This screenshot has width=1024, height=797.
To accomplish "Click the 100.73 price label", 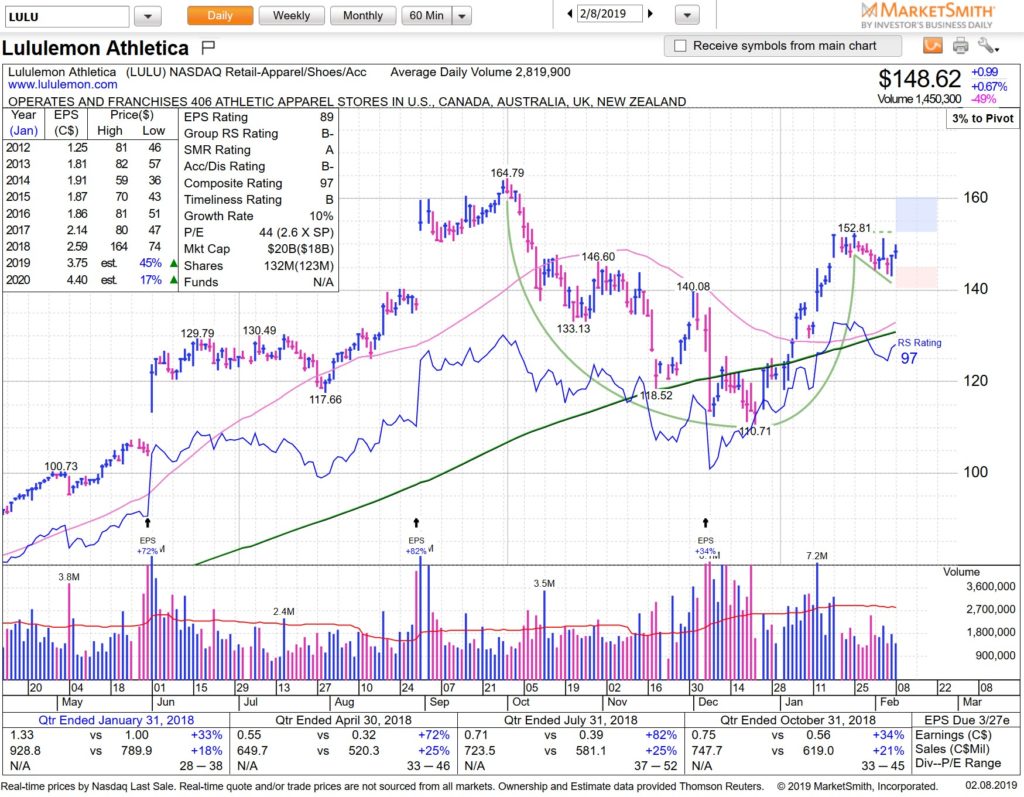I will (x=61, y=466).
